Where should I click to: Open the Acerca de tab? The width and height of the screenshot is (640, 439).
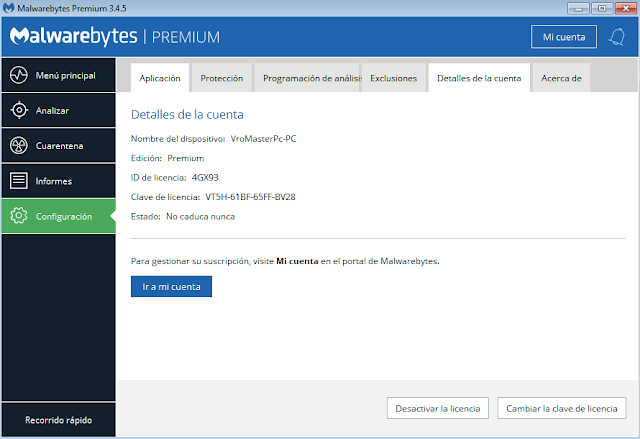pos(561,78)
